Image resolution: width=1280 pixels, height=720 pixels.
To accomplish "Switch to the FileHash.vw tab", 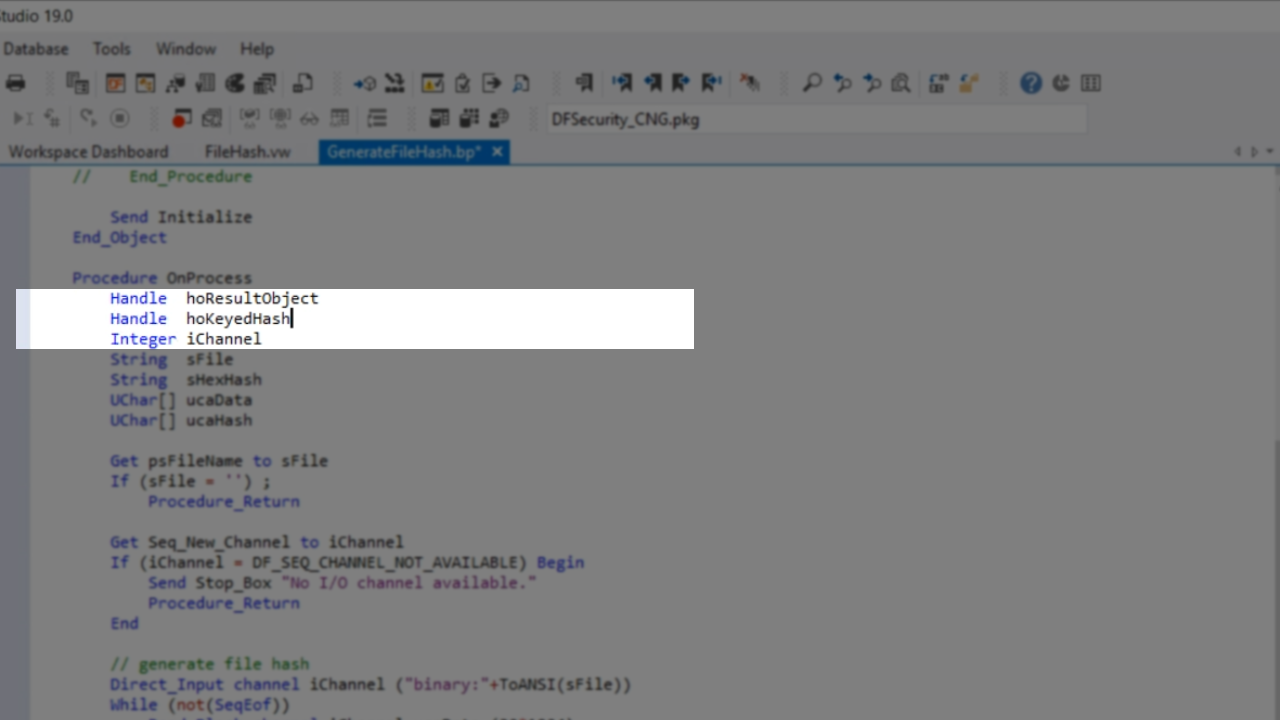I will point(247,152).
